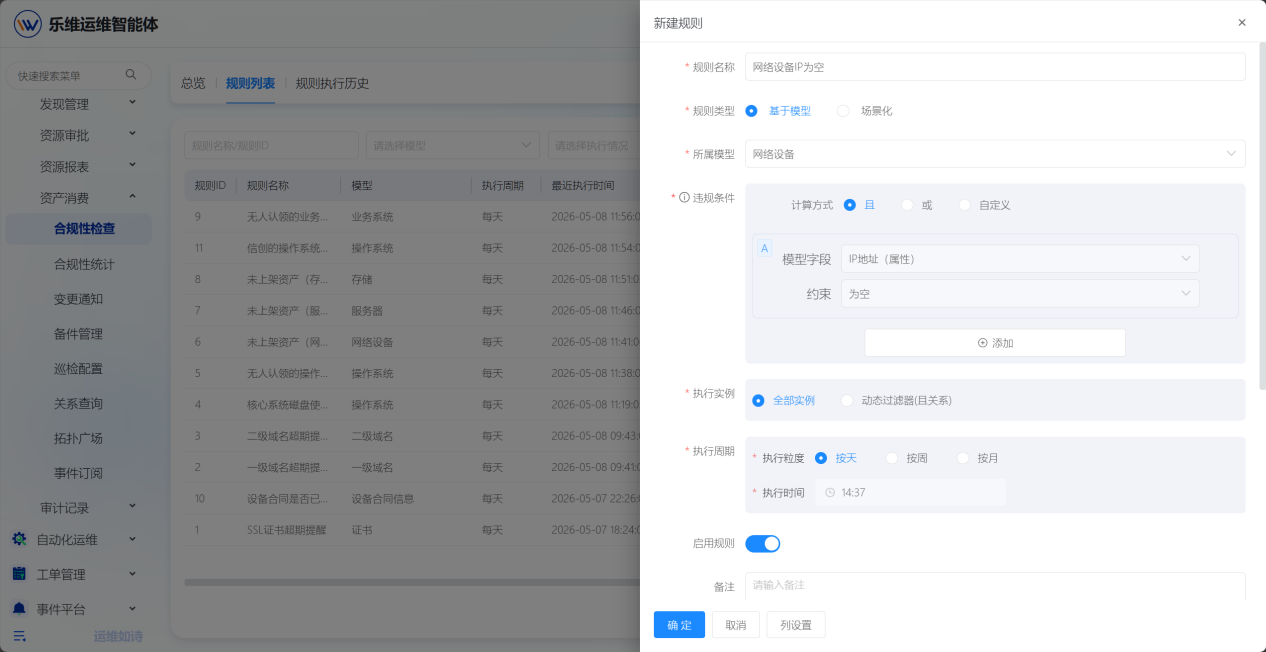Choose 或 as the calculation method
Image resolution: width=1266 pixels, height=652 pixels.
pos(916,205)
